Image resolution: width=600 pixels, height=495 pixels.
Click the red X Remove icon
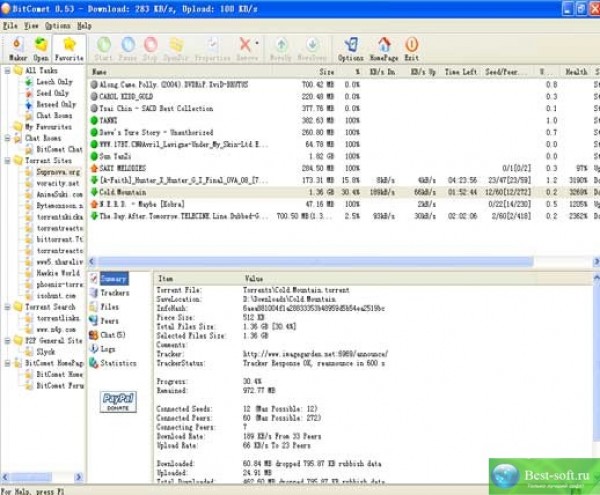coord(245,45)
